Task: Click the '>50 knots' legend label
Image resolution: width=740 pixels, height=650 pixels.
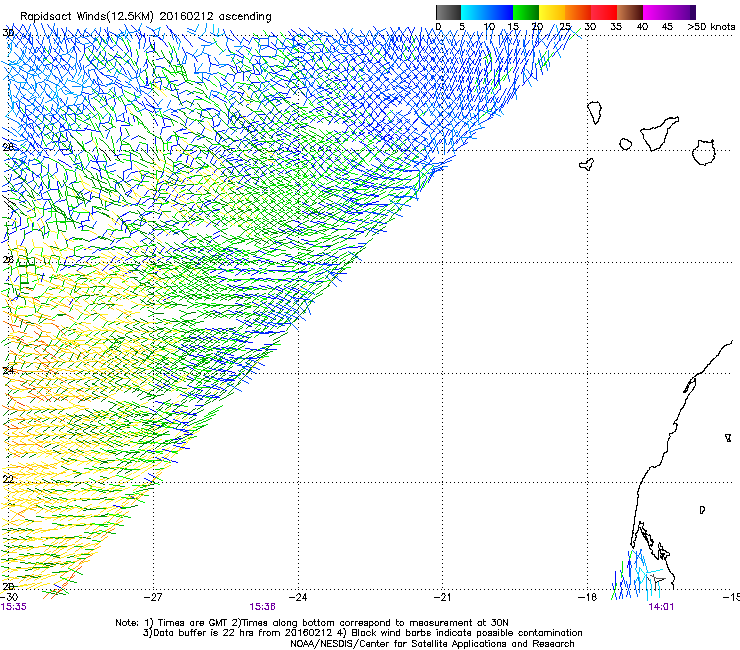Action: click(x=711, y=26)
